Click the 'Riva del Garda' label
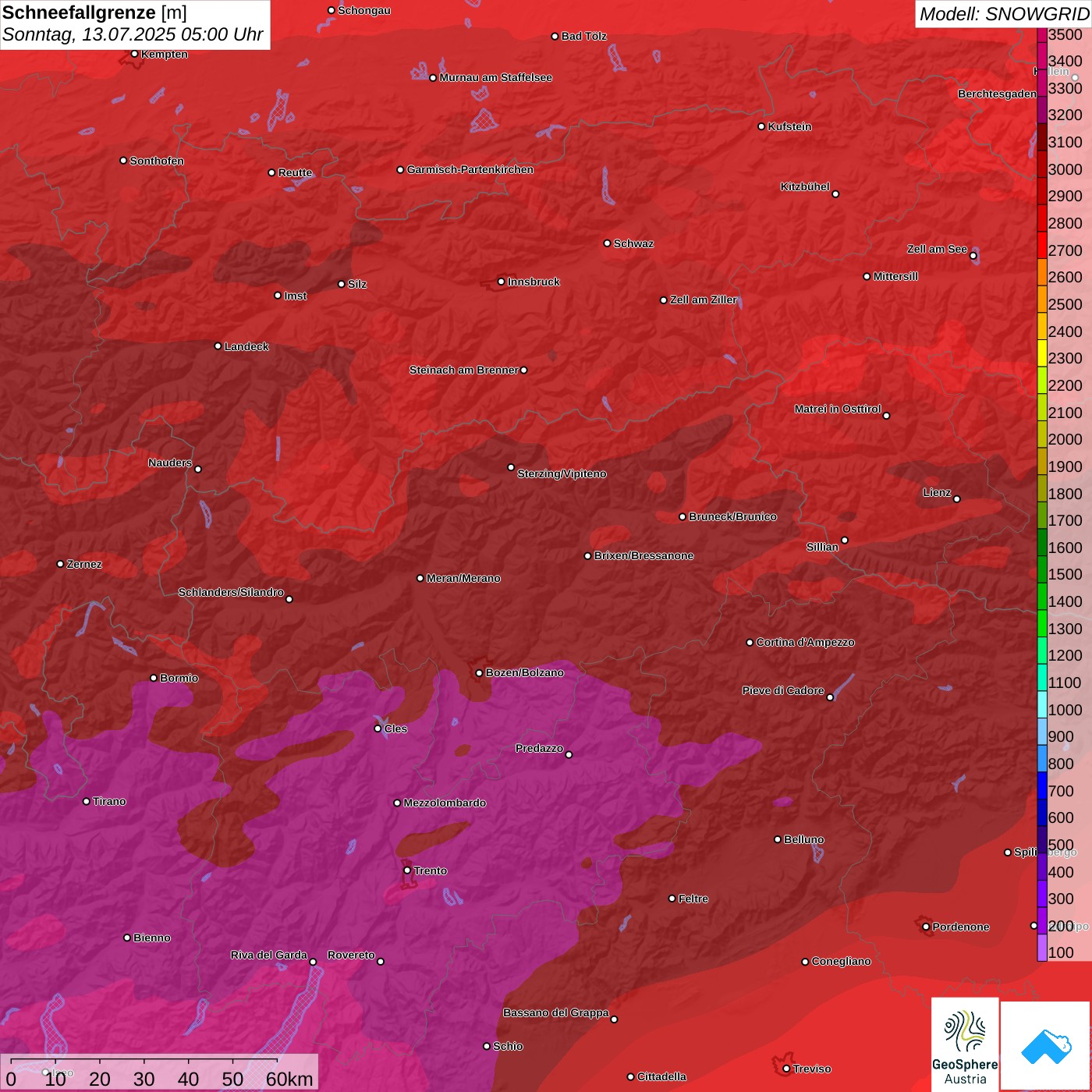The width and height of the screenshot is (1092, 1092). [269, 955]
